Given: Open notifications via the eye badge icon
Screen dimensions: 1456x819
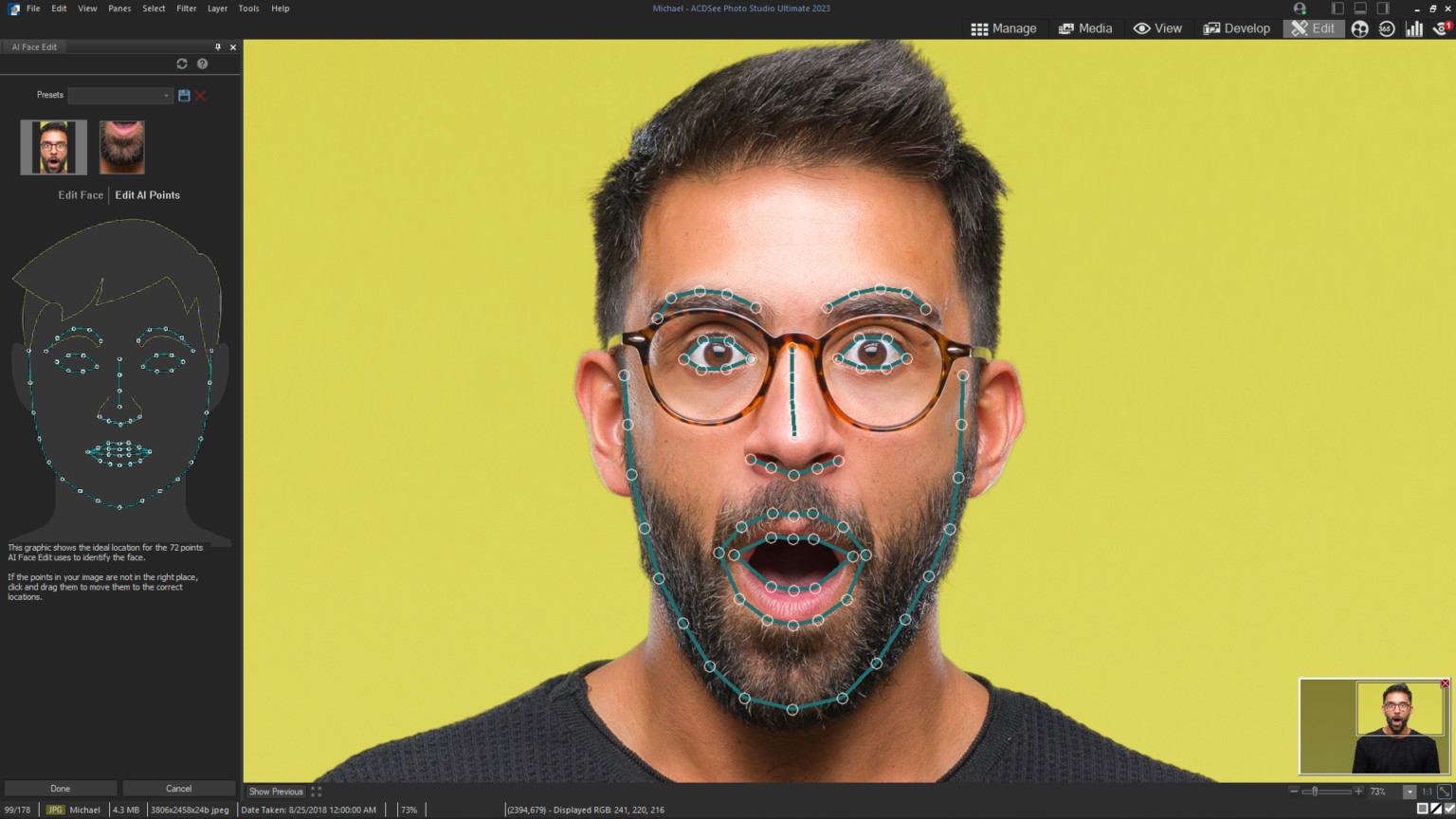Looking at the screenshot, I should click(x=1440, y=29).
